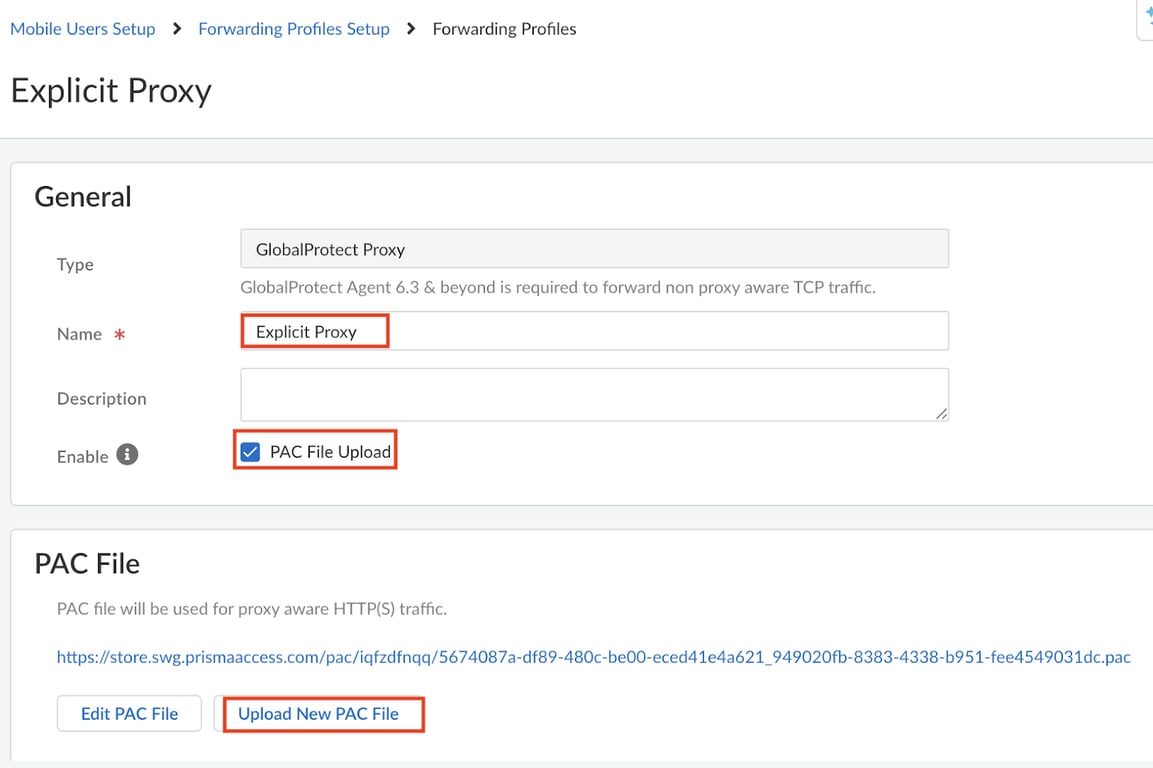Image resolution: width=1153 pixels, height=768 pixels.
Task: Click the info icon next to Enable
Action: coord(127,455)
